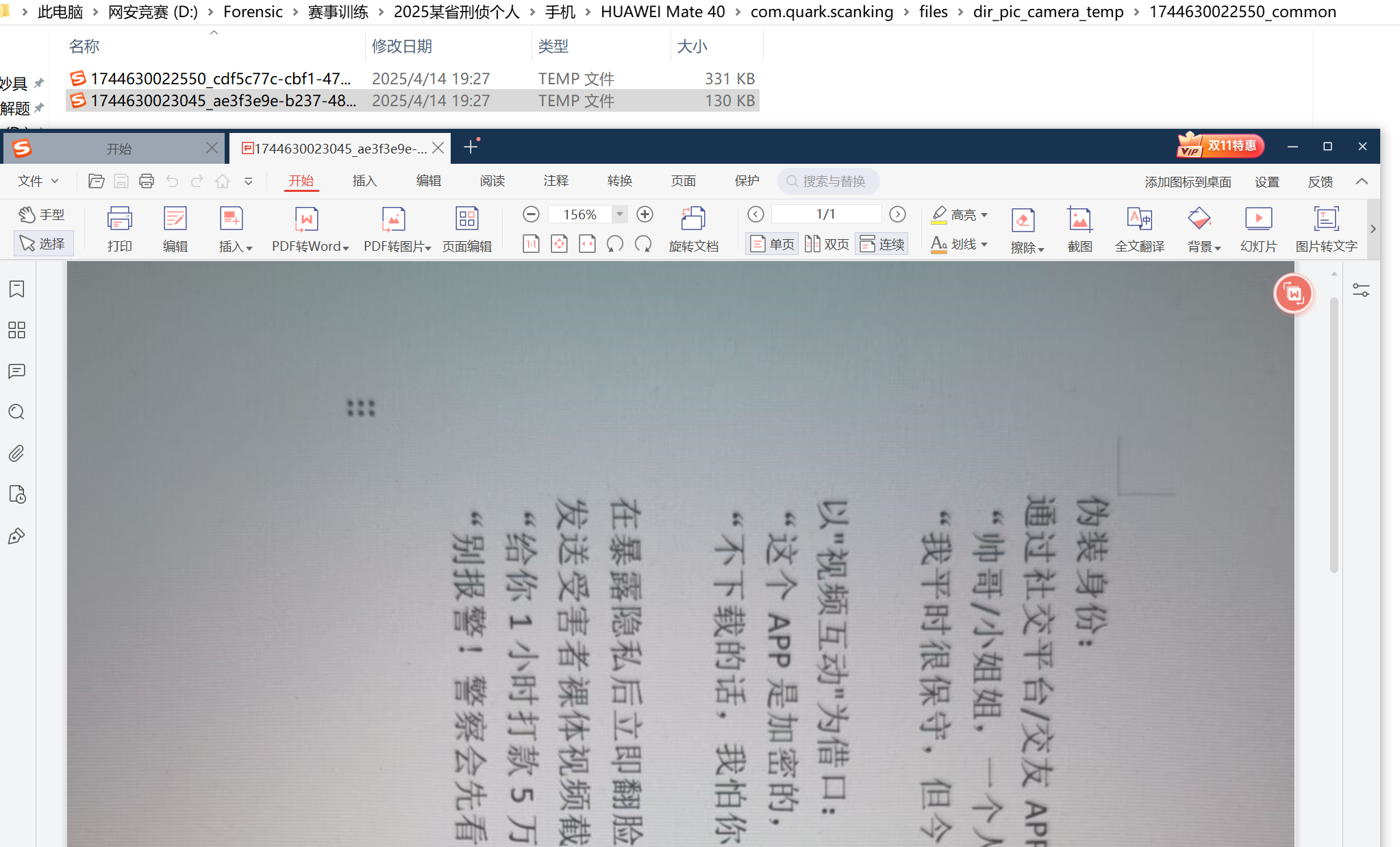Image resolution: width=1400 pixels, height=847 pixels.
Task: Open the bookmark panel in left sidebar
Action: [x=17, y=289]
